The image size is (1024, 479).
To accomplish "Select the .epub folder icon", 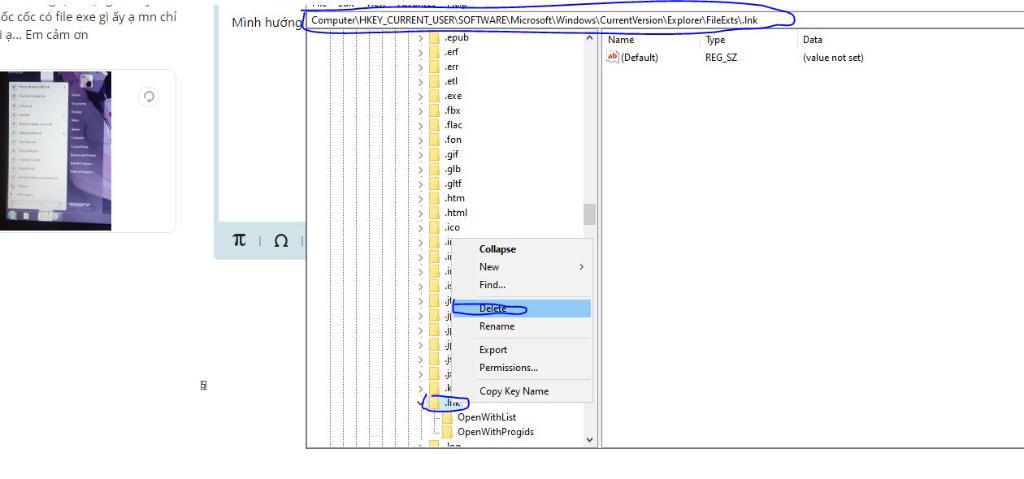I will click(x=434, y=38).
